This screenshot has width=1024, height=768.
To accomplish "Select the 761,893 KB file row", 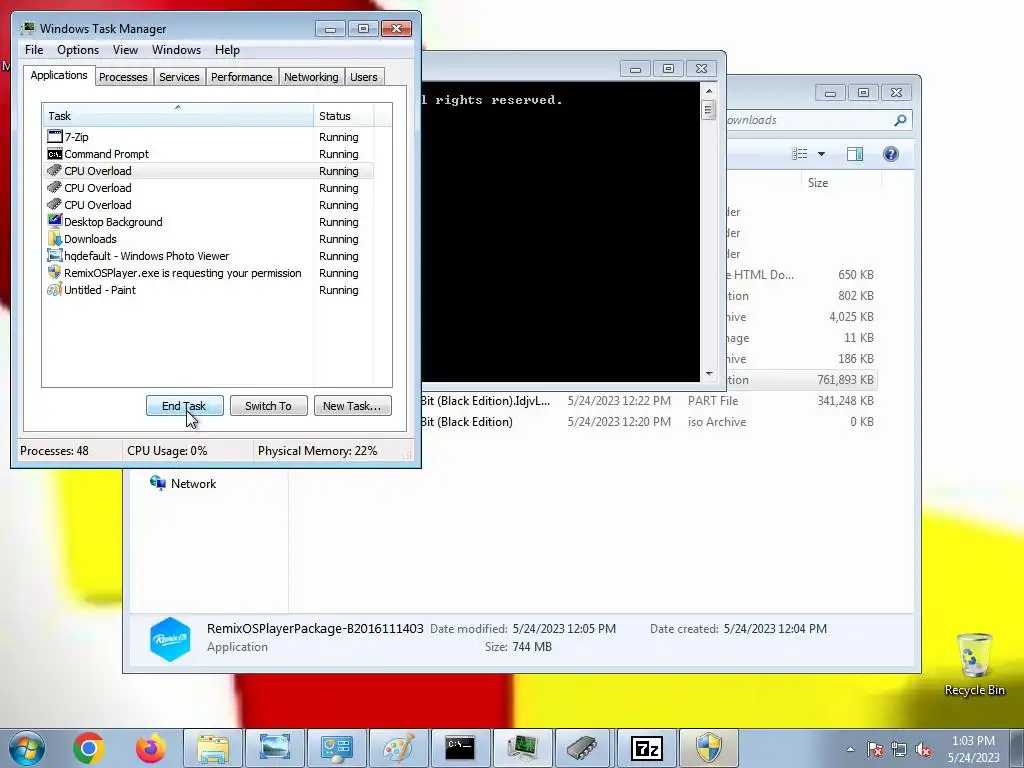I will (801, 379).
